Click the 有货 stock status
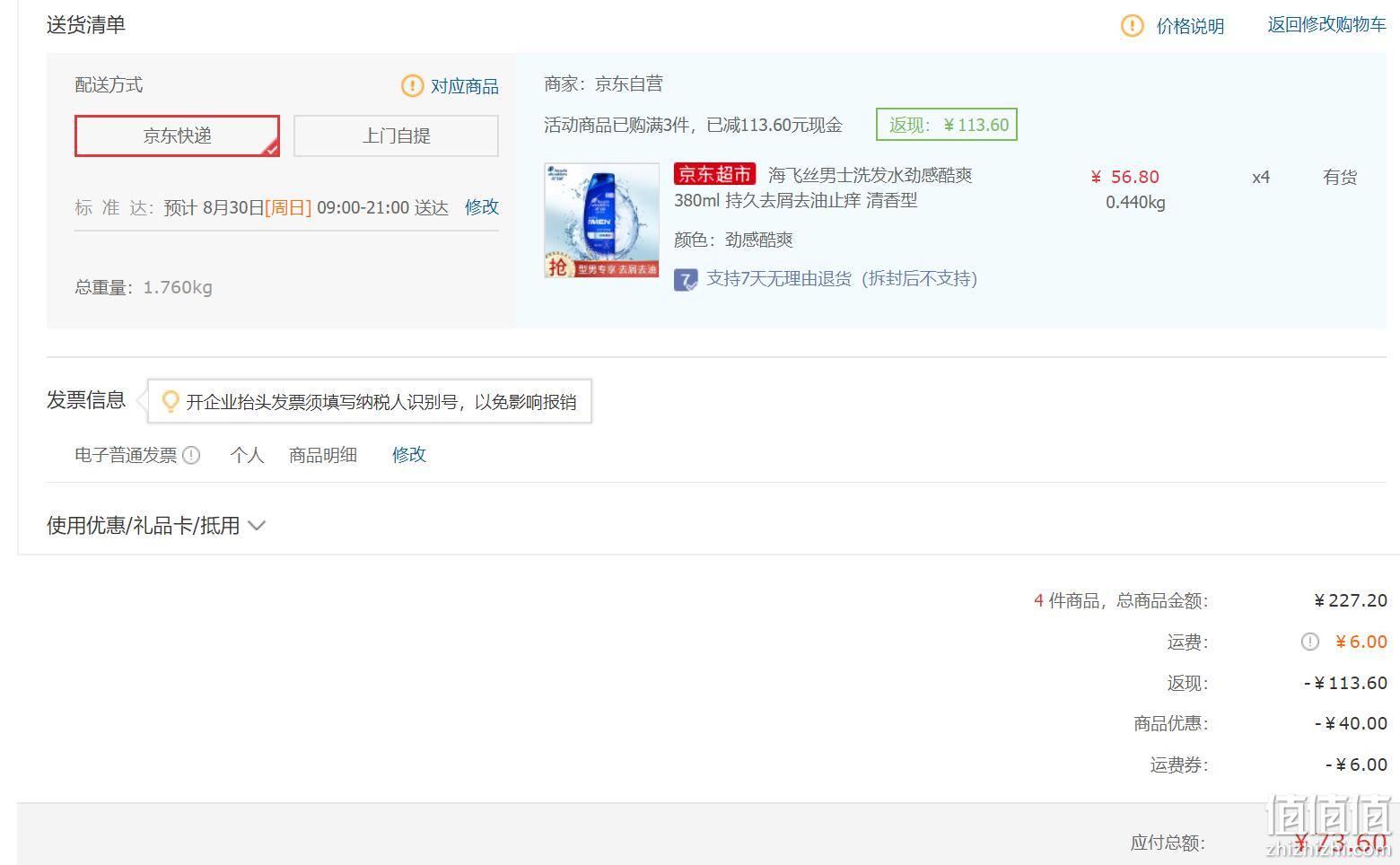Image resolution: width=1400 pixels, height=865 pixels. 1340,177
